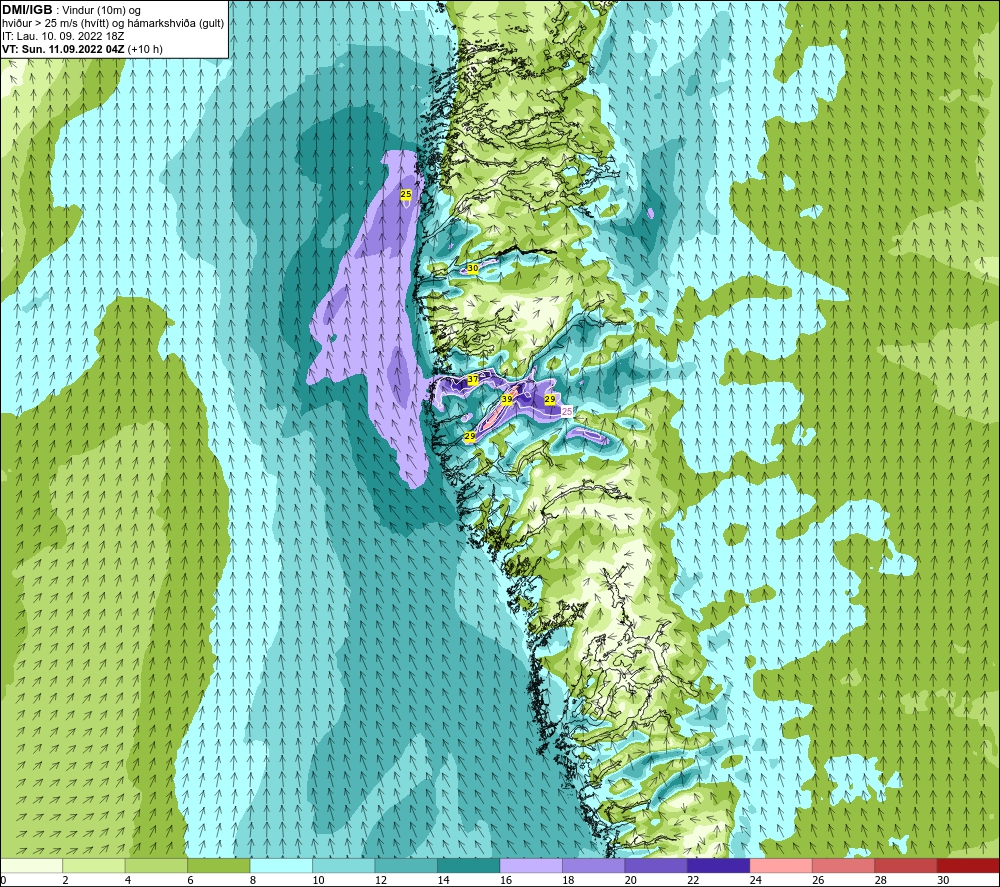The width and height of the screenshot is (1000, 887).
Task: Click the lightest 0–2 m/s legend swatch
Action: click(x=31, y=866)
